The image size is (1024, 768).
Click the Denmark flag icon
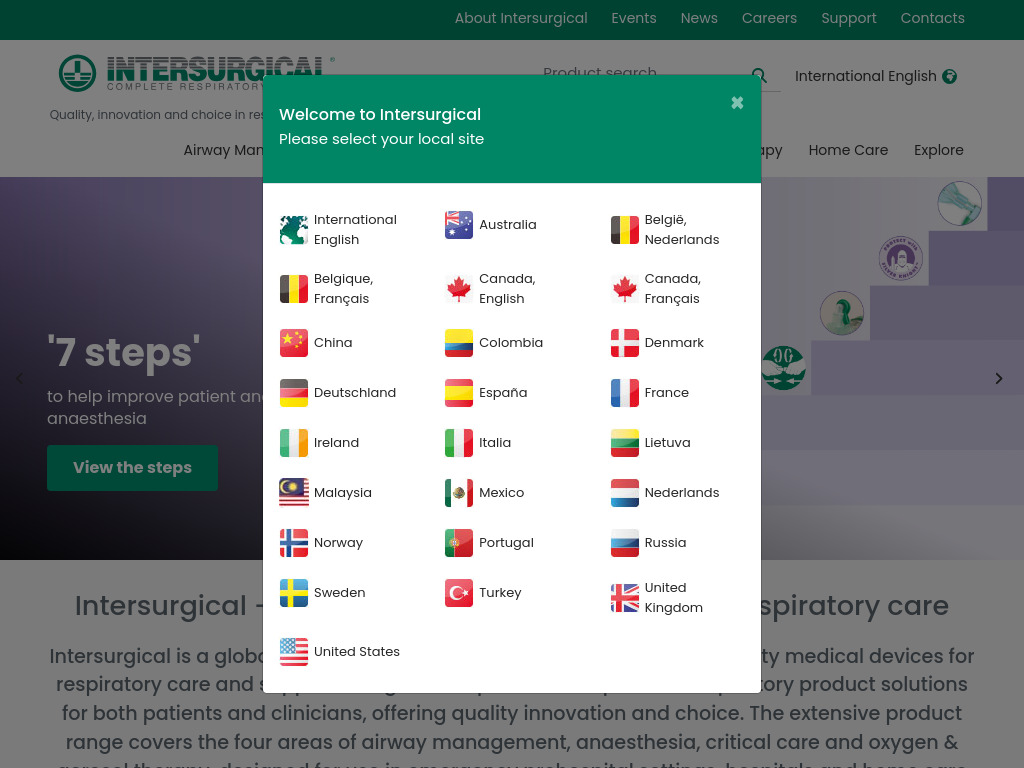(625, 343)
